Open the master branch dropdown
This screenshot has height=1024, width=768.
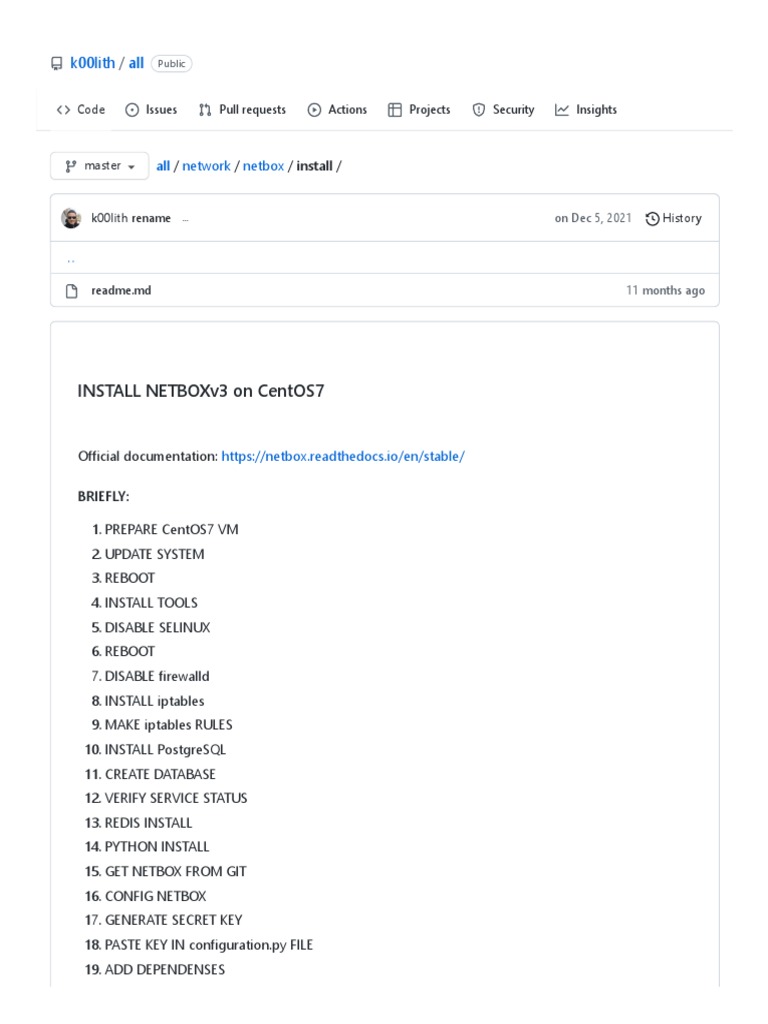coord(100,166)
